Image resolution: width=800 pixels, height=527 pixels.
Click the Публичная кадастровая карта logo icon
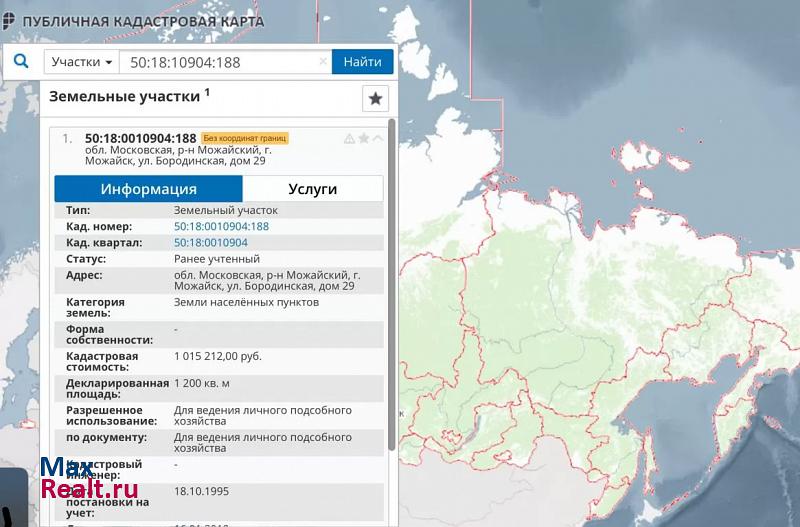(x=9, y=20)
